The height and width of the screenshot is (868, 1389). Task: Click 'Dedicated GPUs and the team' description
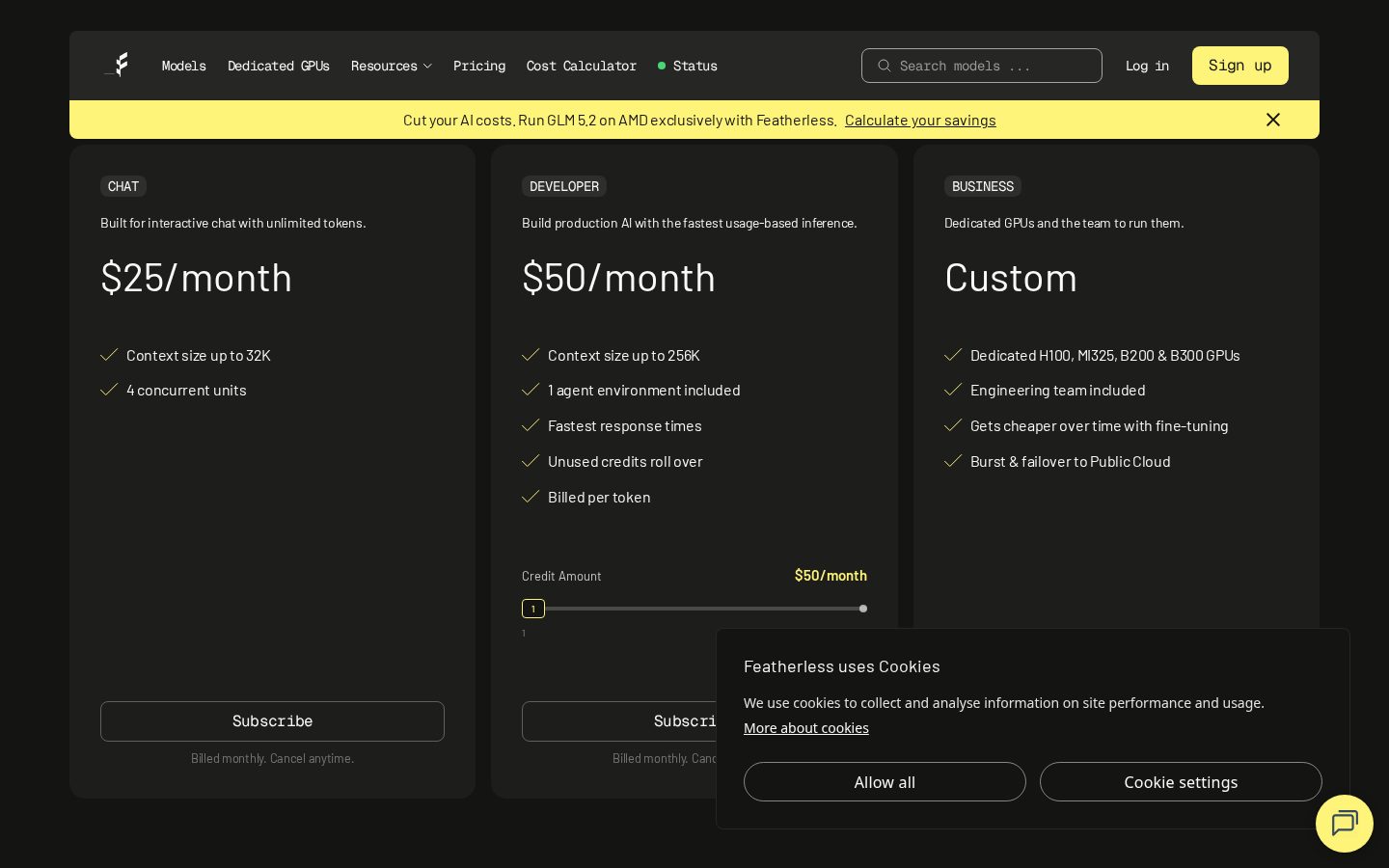(x=1064, y=223)
